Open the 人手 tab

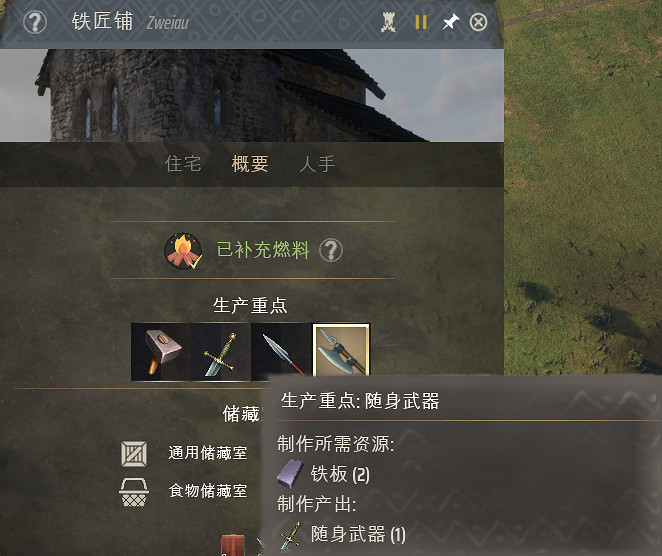point(317,164)
